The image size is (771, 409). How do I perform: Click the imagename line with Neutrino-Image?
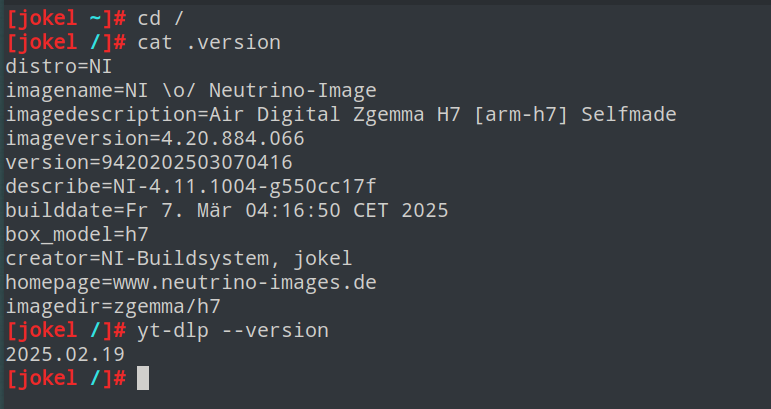[191, 90]
